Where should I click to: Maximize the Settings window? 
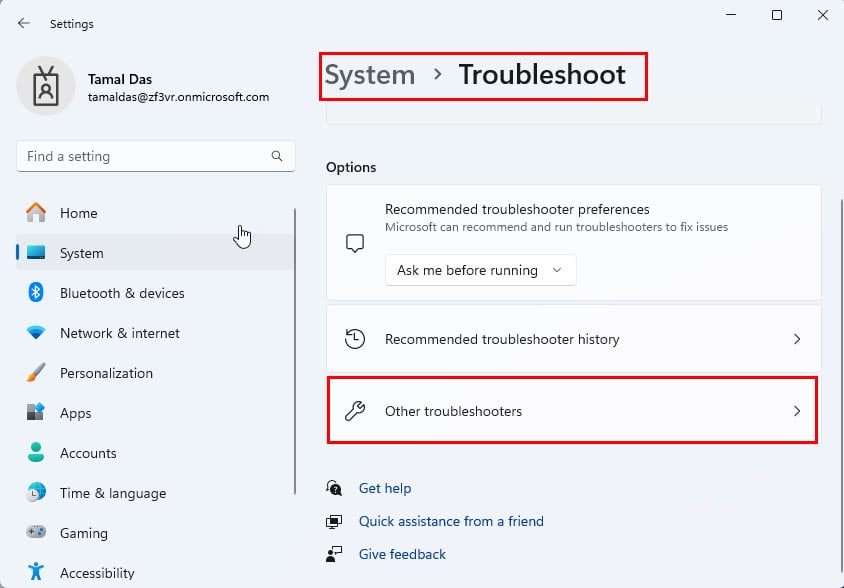point(777,15)
